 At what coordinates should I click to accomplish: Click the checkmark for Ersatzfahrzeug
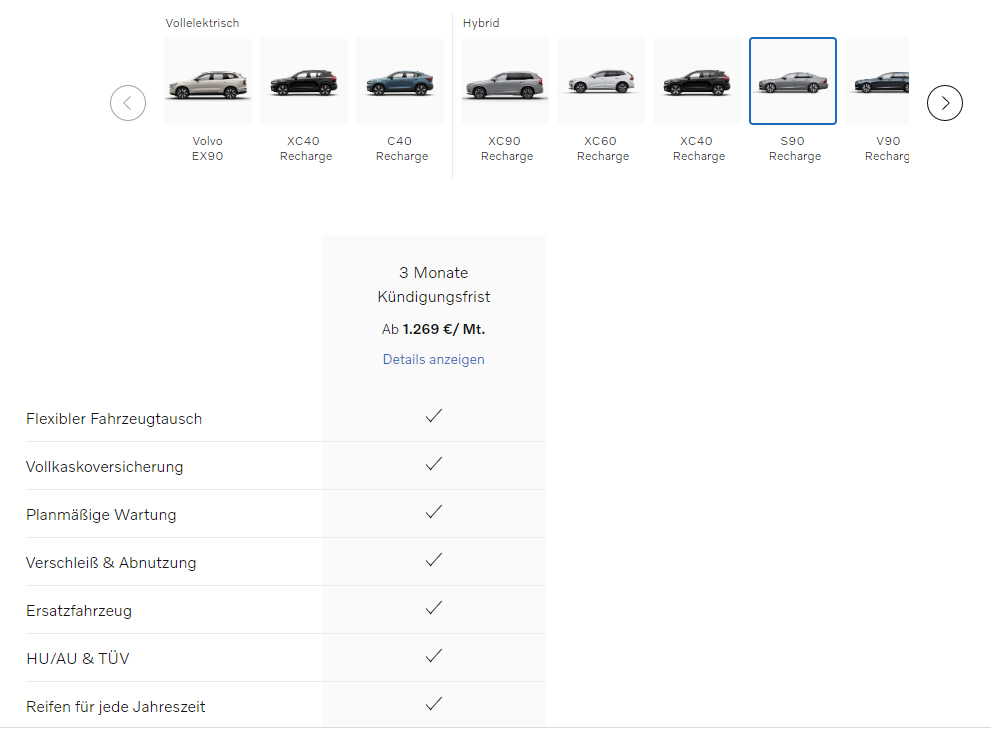click(x=434, y=608)
